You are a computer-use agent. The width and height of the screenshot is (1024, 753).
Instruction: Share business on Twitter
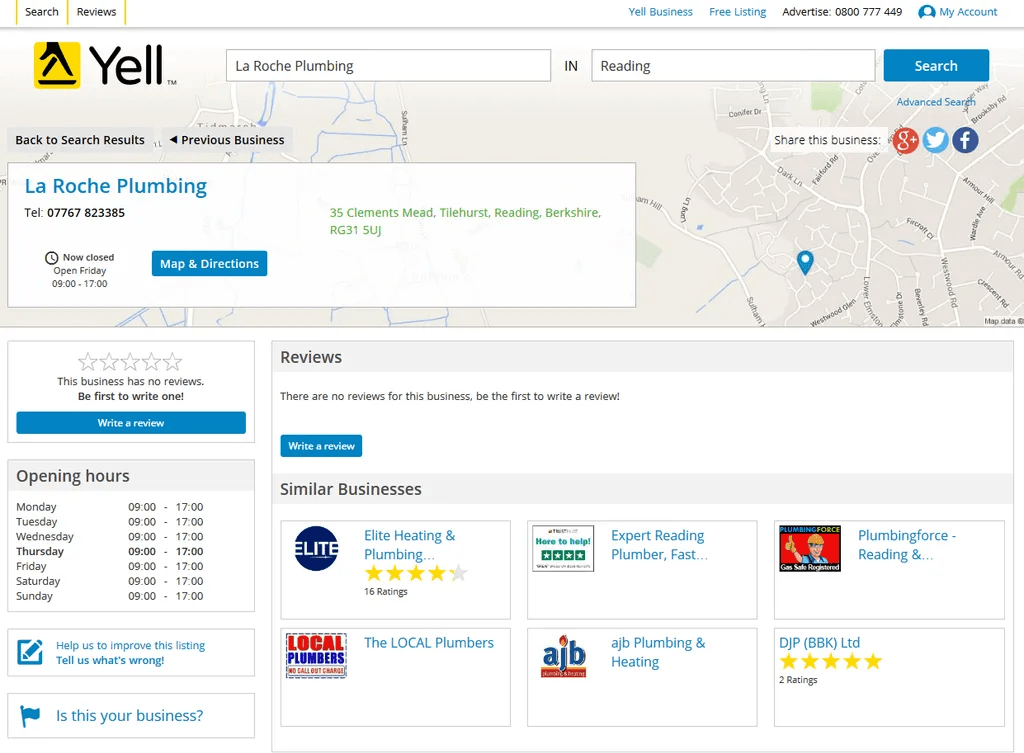[935, 140]
